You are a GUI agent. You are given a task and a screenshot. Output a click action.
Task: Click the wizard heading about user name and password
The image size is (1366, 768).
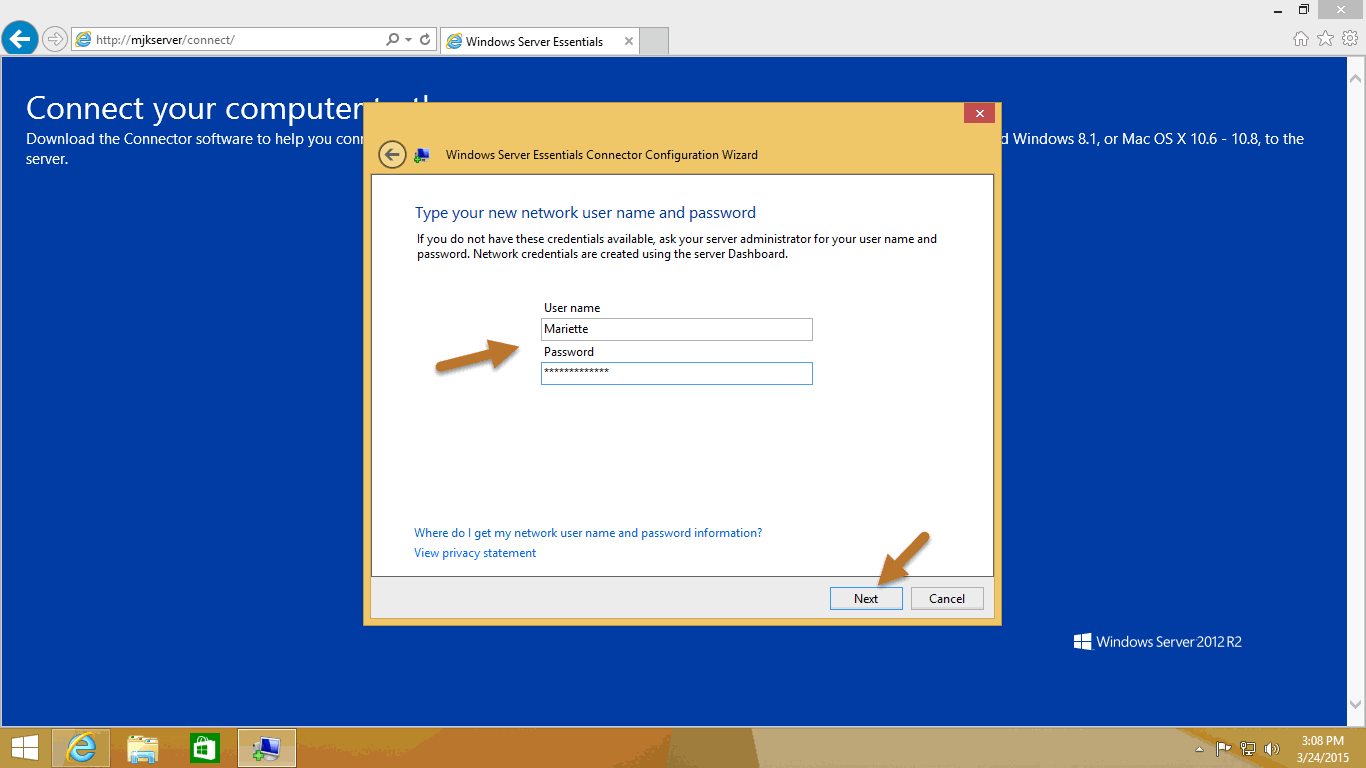point(585,213)
